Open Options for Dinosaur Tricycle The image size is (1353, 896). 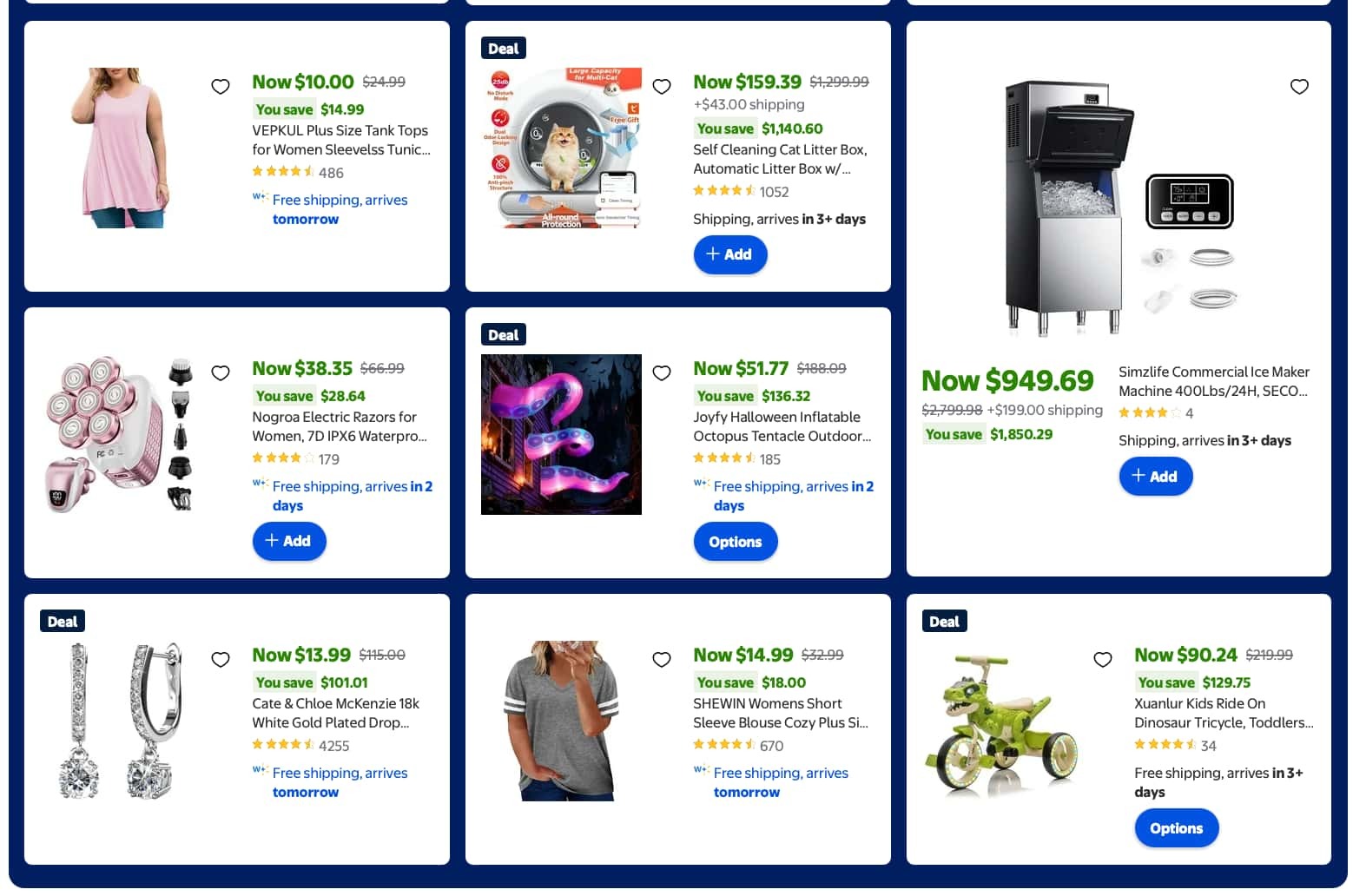(x=1176, y=828)
